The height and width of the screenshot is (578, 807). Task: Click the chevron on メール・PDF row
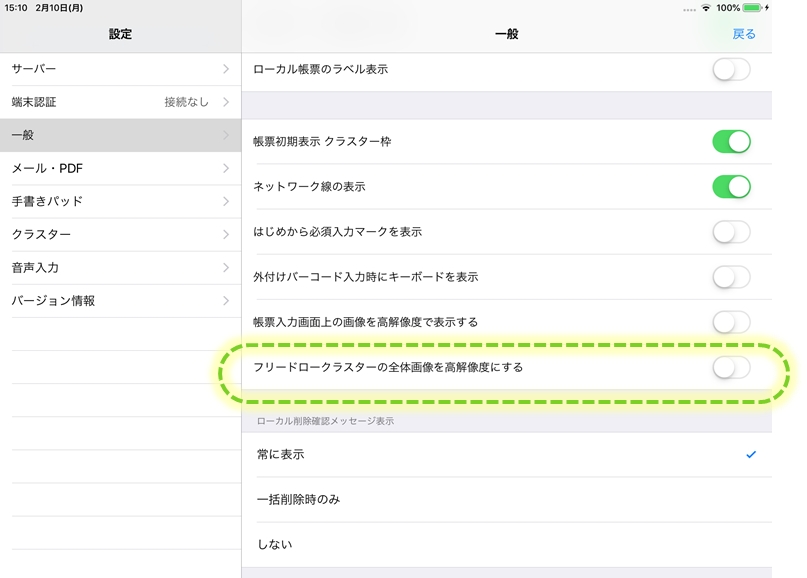click(x=226, y=168)
